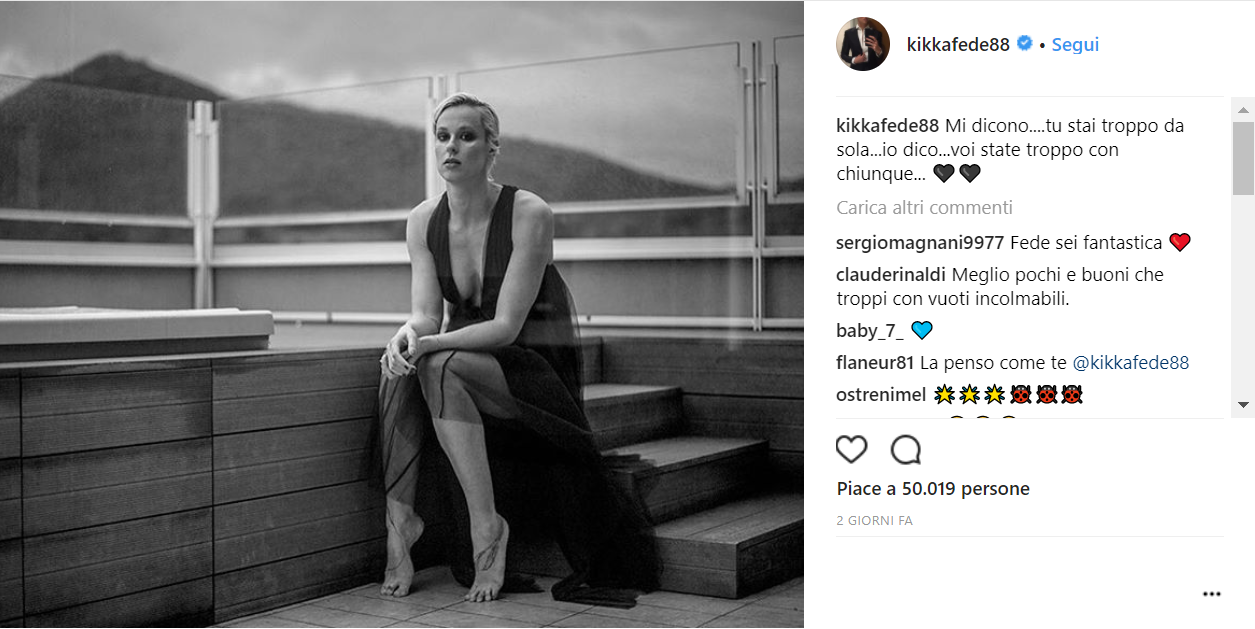
Task: Open sergiomagnani9977's profile
Action: (920, 243)
